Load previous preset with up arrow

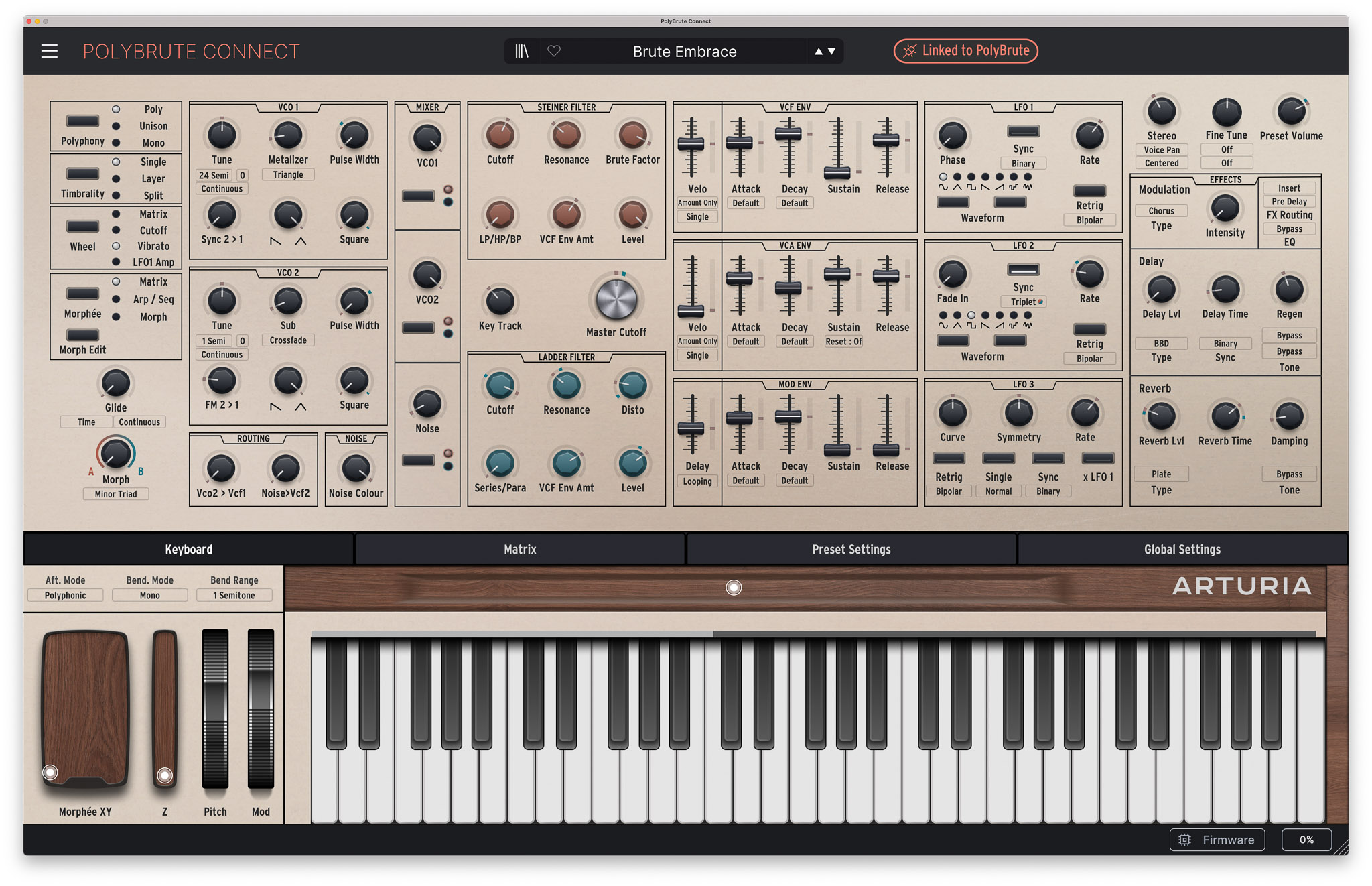818,51
